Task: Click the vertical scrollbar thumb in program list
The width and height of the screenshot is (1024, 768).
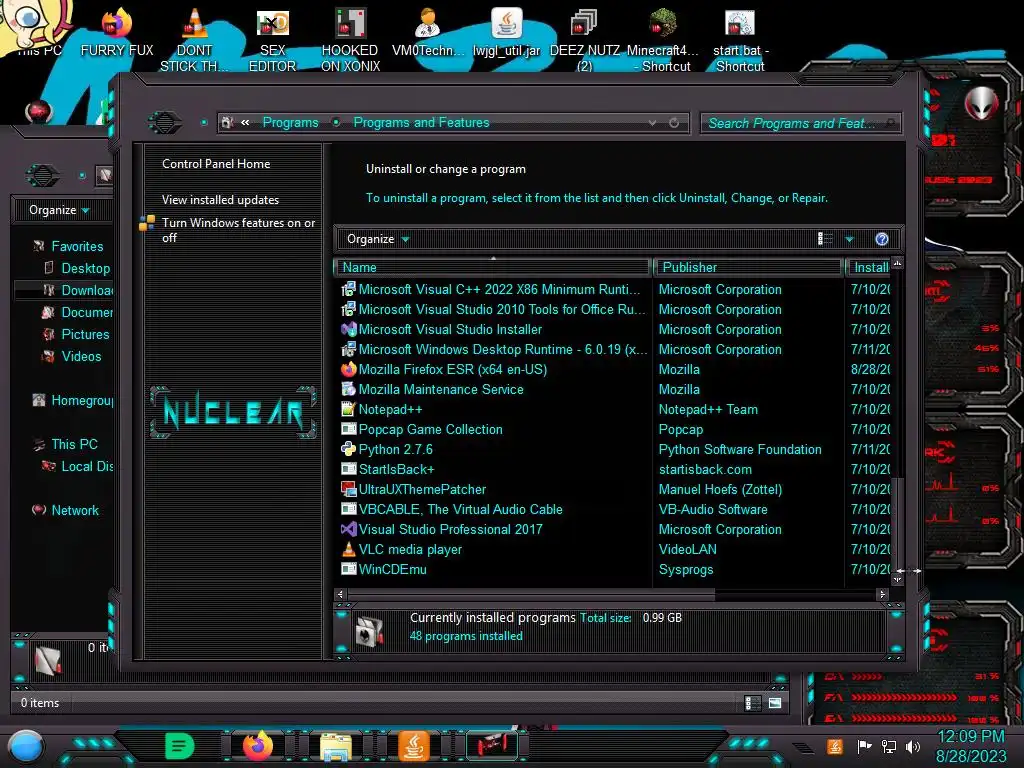Action: coord(898,522)
